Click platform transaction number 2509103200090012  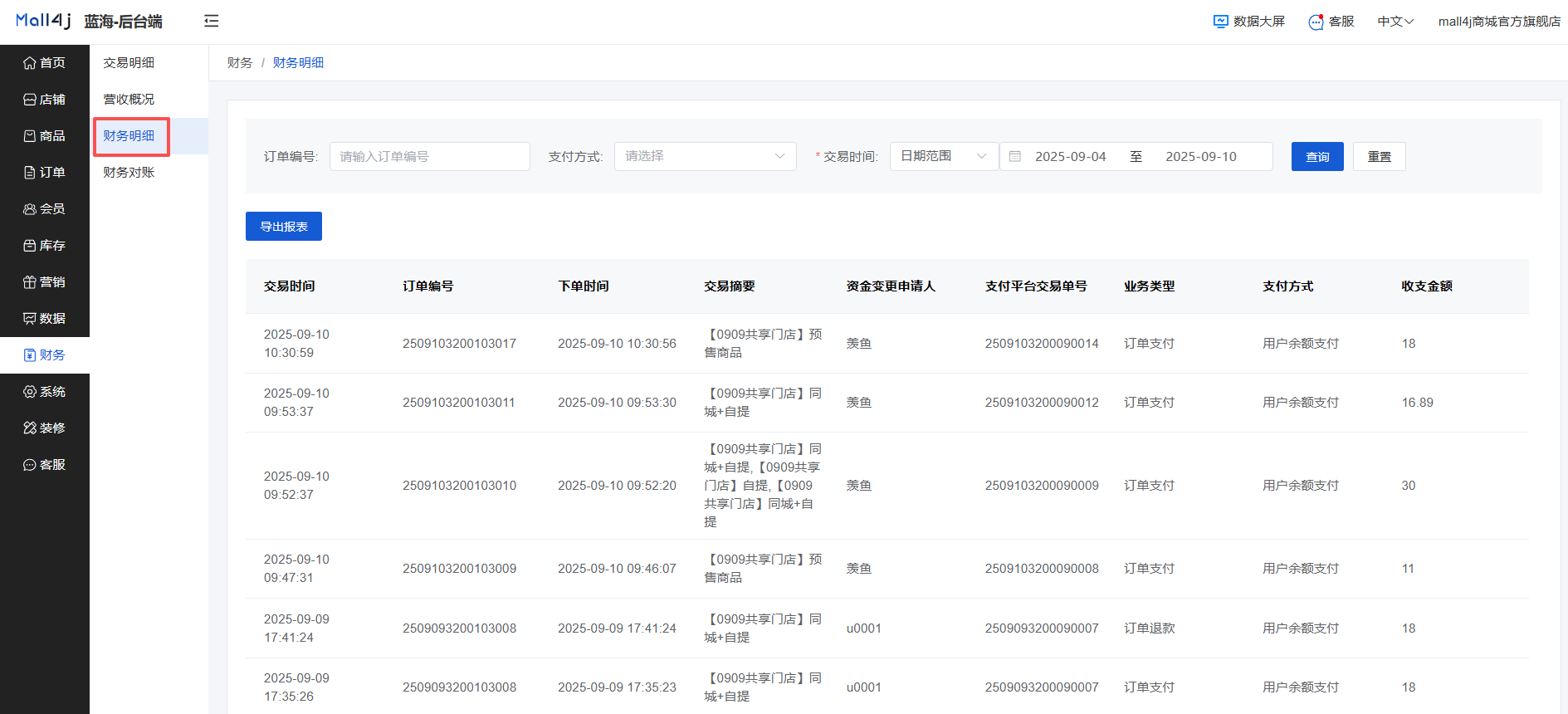tap(1042, 403)
